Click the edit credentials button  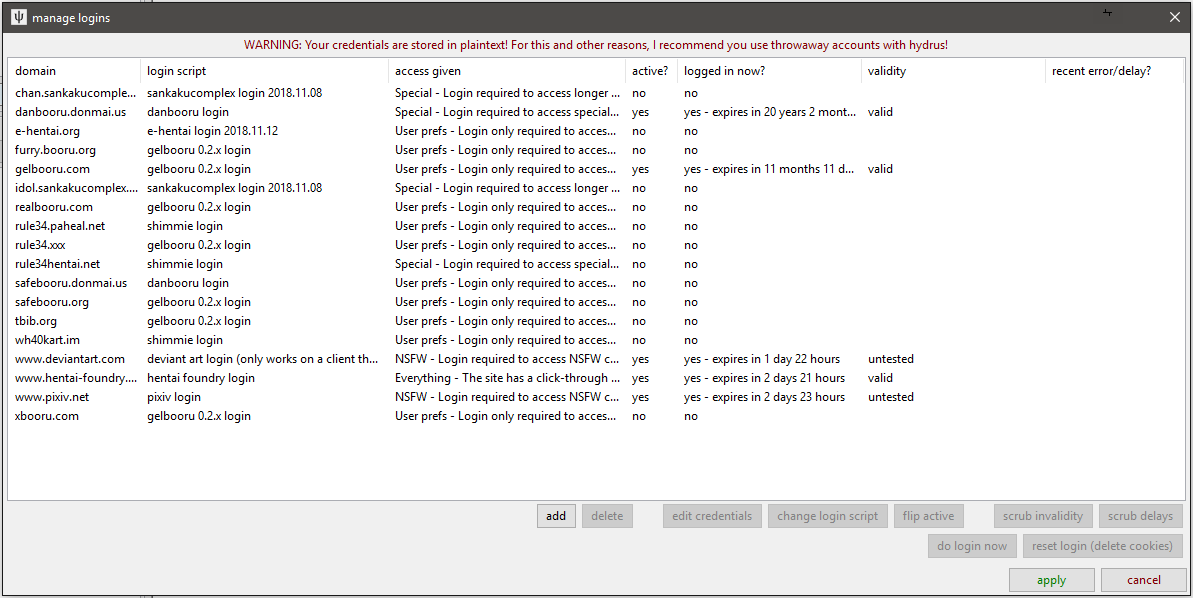pos(712,516)
